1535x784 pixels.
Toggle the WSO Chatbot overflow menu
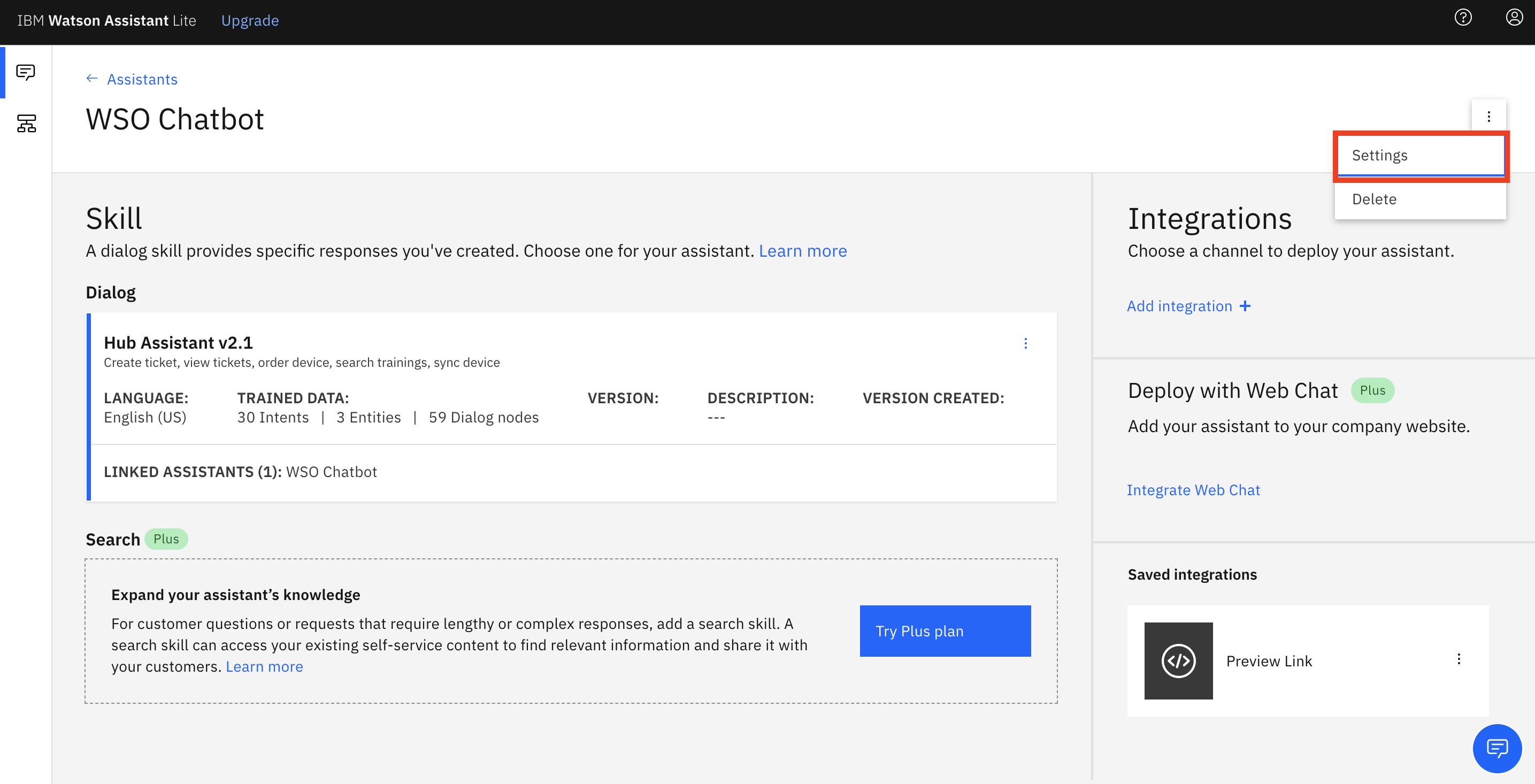[1488, 116]
